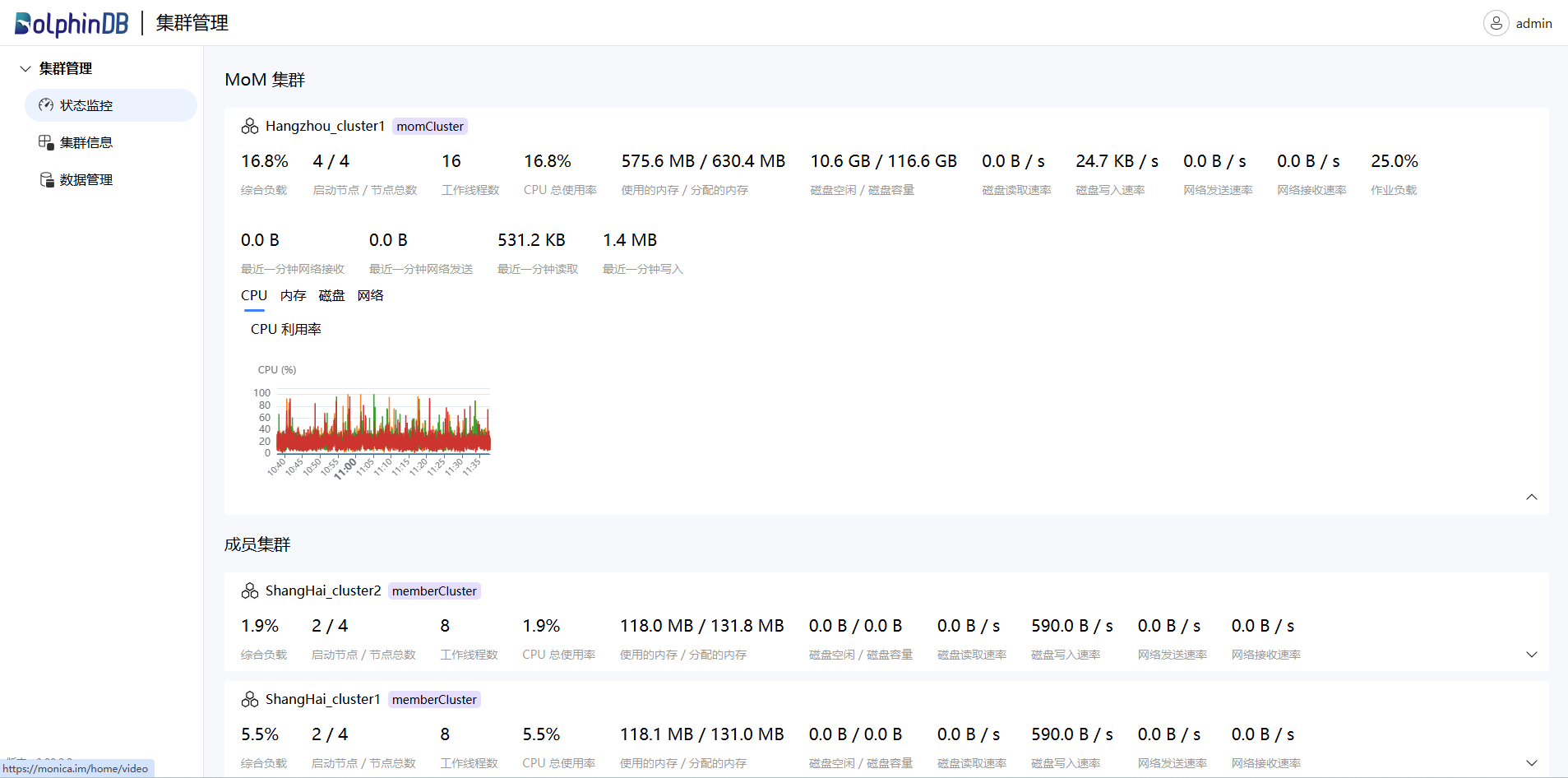The width and height of the screenshot is (1568, 778).
Task: Click the DolphinDB logo
Action: pyautogui.click(x=72, y=24)
